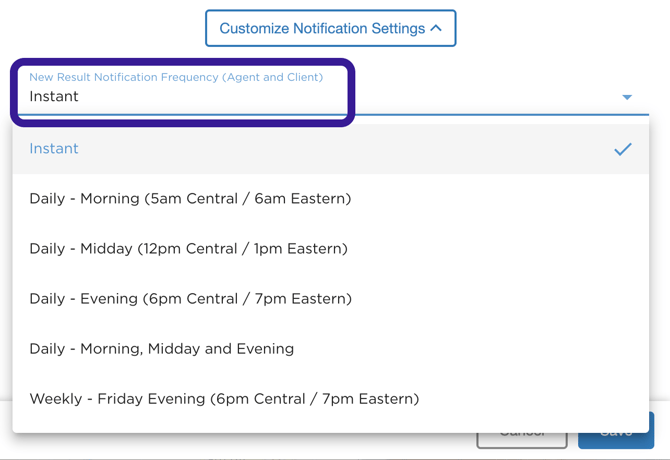Select the Instant option in the list
Viewport: 670px width, 460px height.
point(54,149)
